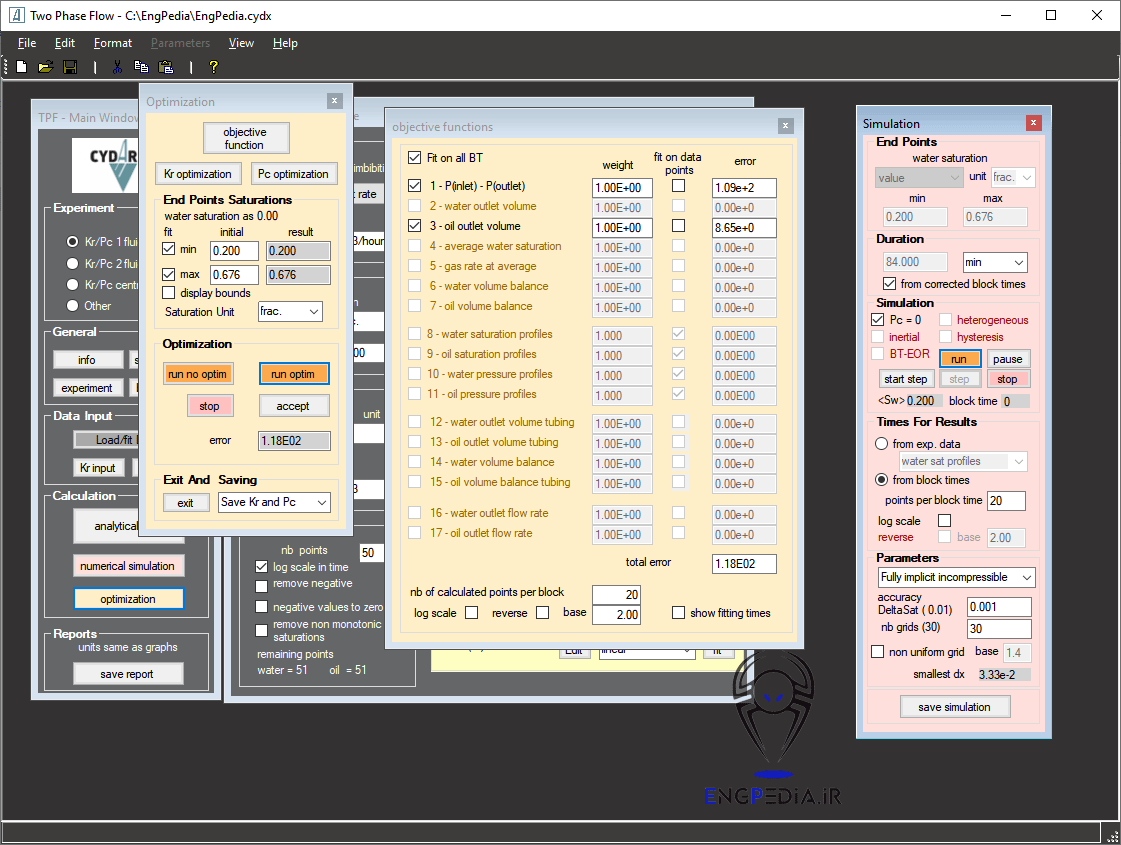Open the Format menu
This screenshot has height=845, width=1121.
pyautogui.click(x=112, y=43)
